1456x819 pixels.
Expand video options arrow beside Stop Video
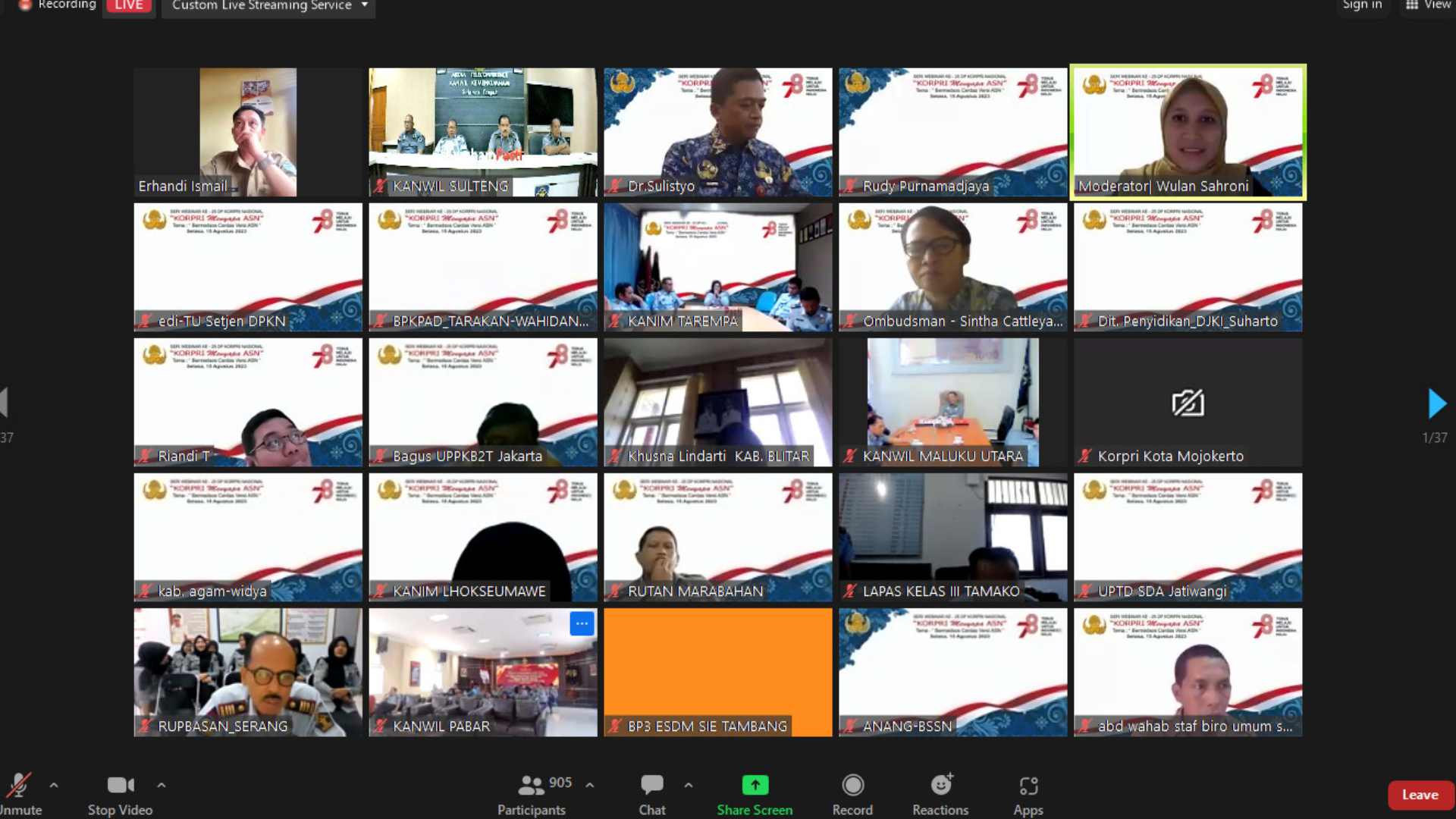(162, 786)
